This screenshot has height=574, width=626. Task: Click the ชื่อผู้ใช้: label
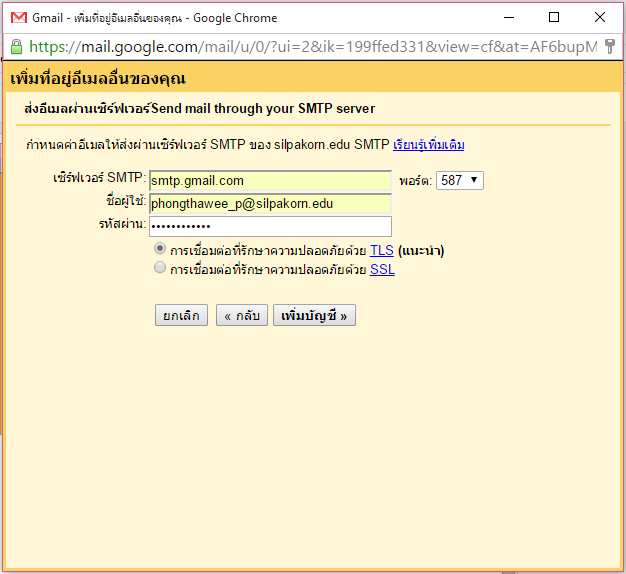point(126,201)
